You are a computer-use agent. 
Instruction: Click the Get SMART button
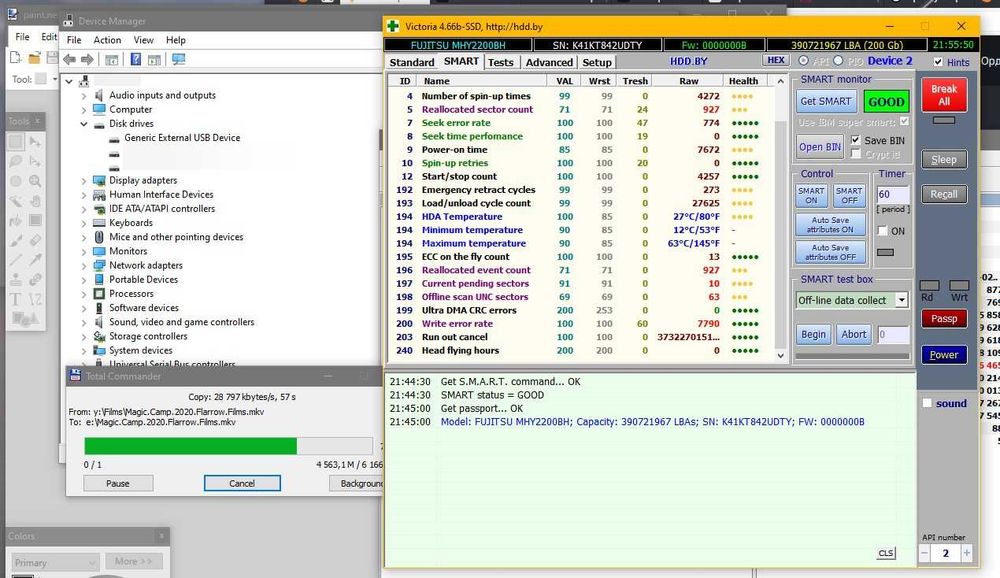(x=826, y=102)
